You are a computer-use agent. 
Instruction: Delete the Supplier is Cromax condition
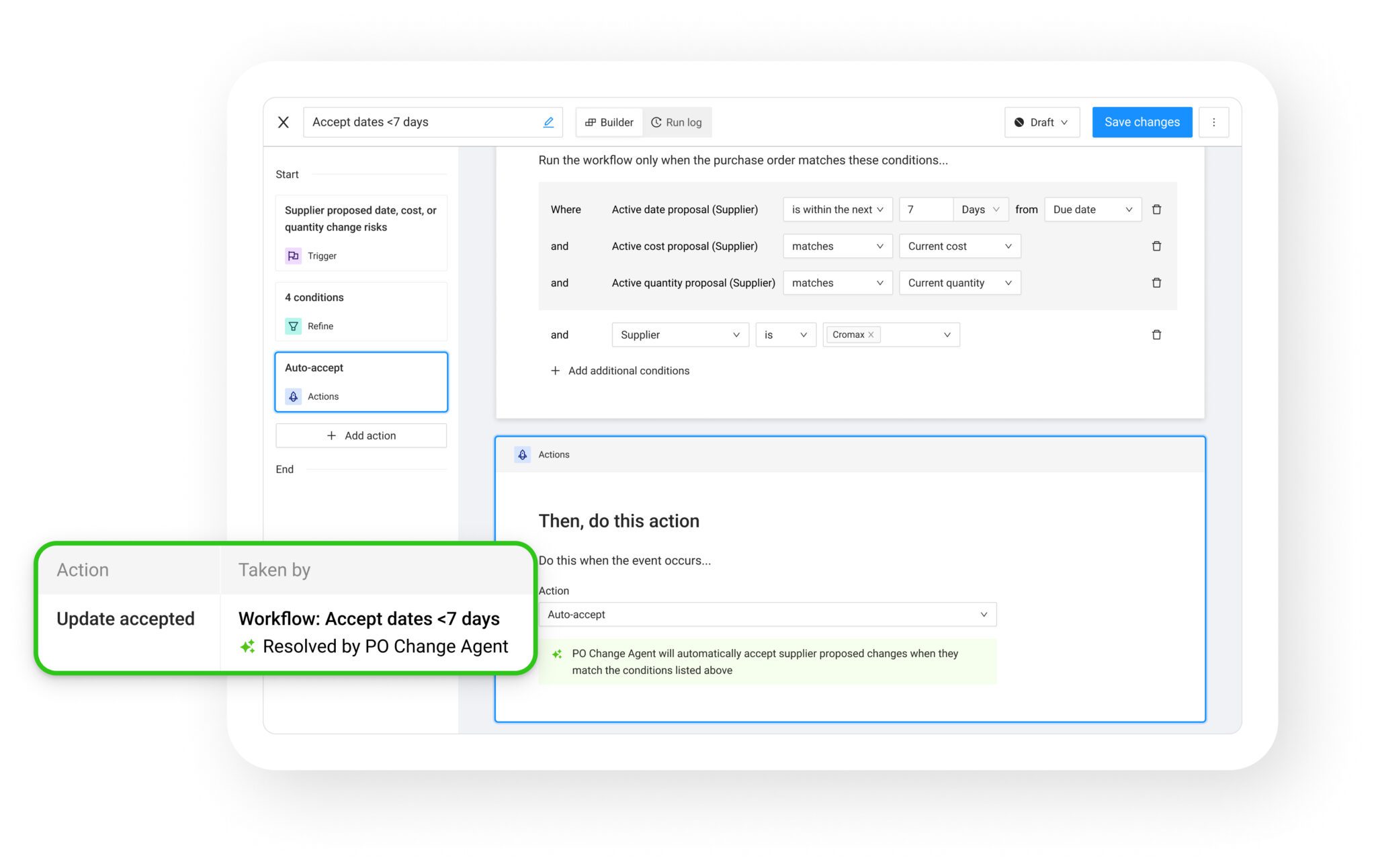(x=1156, y=335)
